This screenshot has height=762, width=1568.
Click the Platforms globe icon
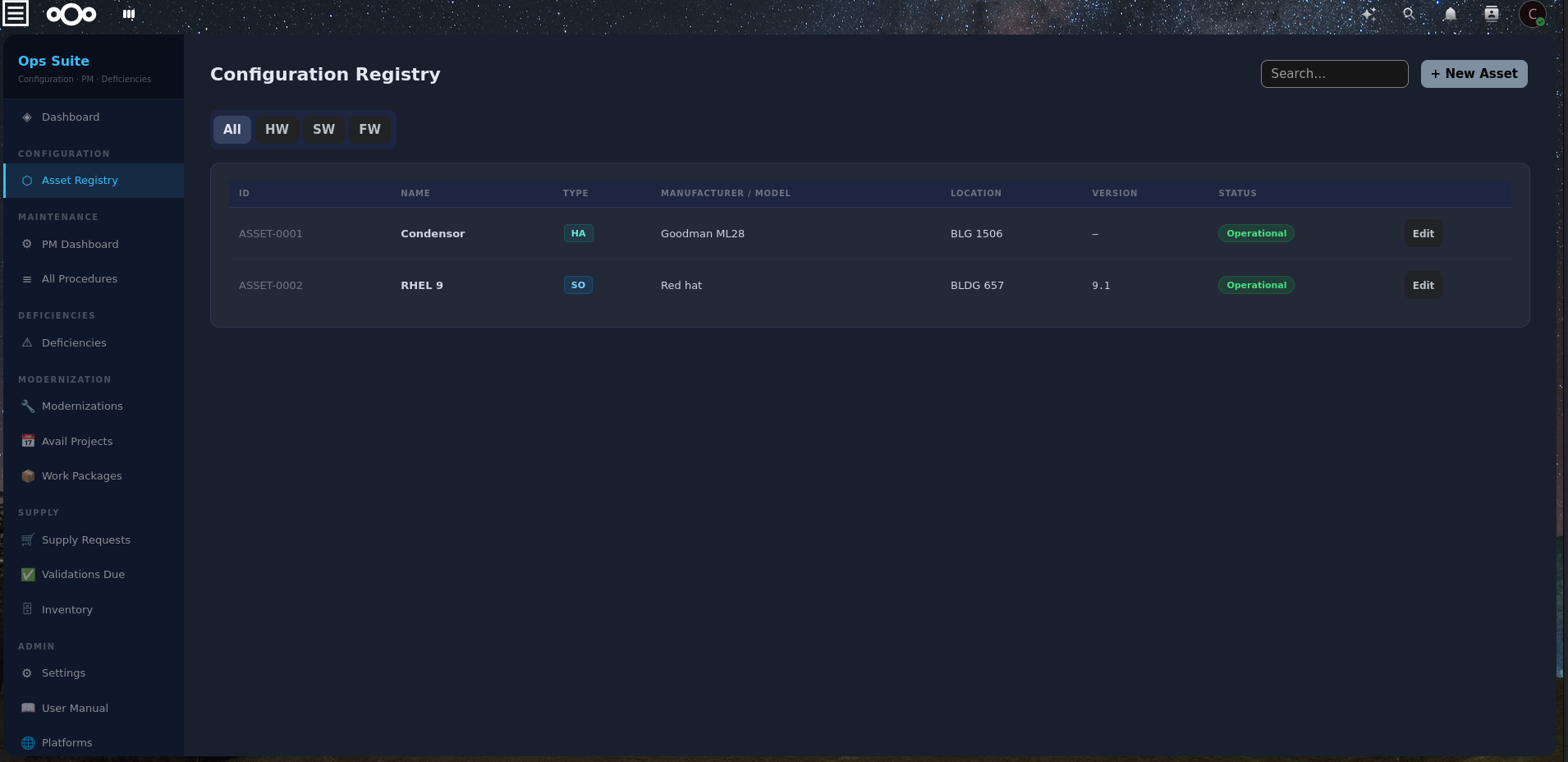click(28, 743)
